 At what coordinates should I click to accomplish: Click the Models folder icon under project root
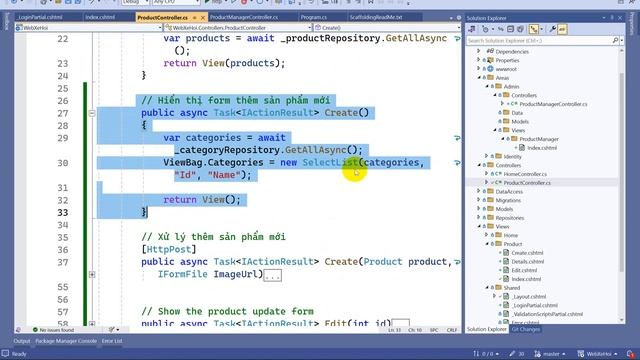click(491, 209)
